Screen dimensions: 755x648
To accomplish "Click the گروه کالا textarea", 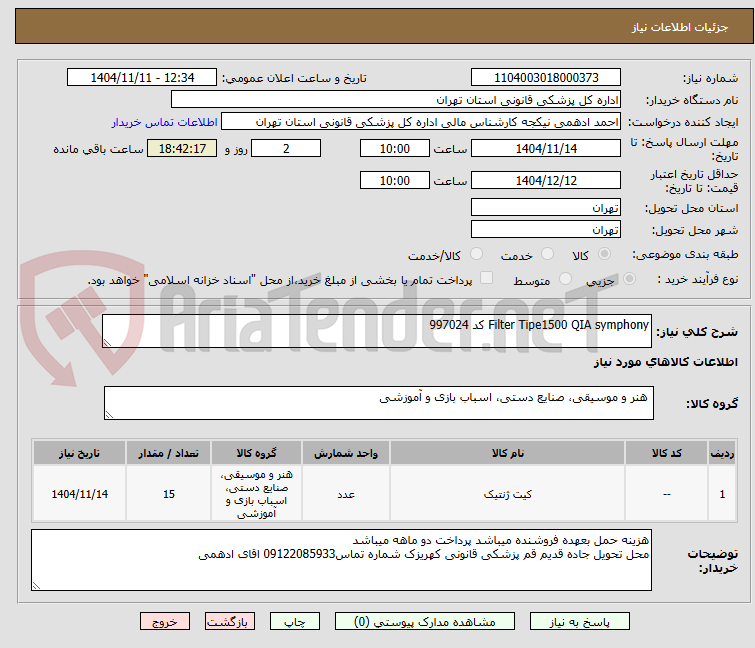I will pyautogui.click(x=378, y=403).
